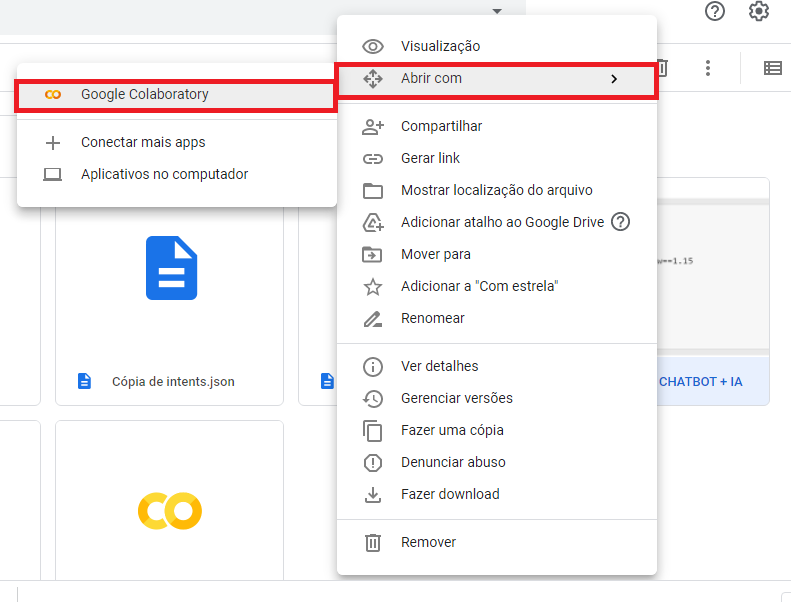Open the Cópia de intents.json file card
The height and width of the screenshot is (602, 791).
point(169,305)
